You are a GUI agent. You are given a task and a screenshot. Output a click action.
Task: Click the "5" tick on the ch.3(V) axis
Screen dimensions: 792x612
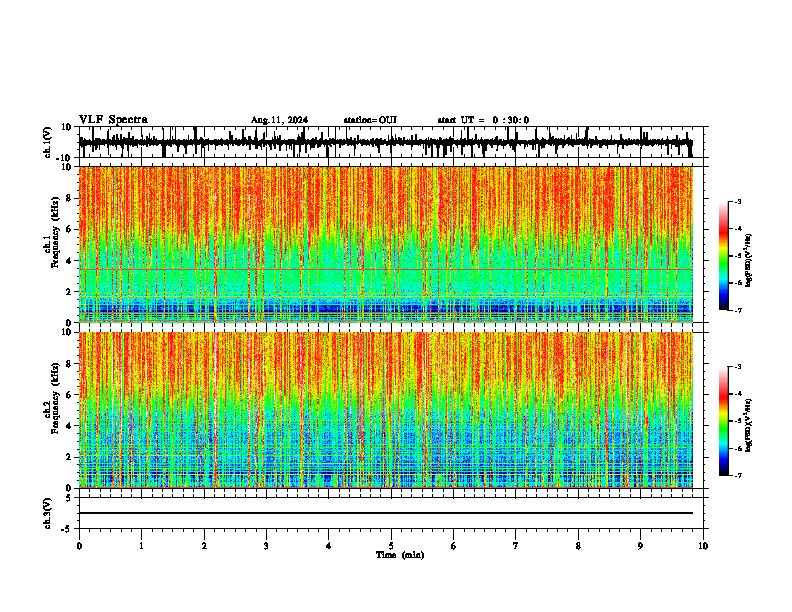(69, 498)
